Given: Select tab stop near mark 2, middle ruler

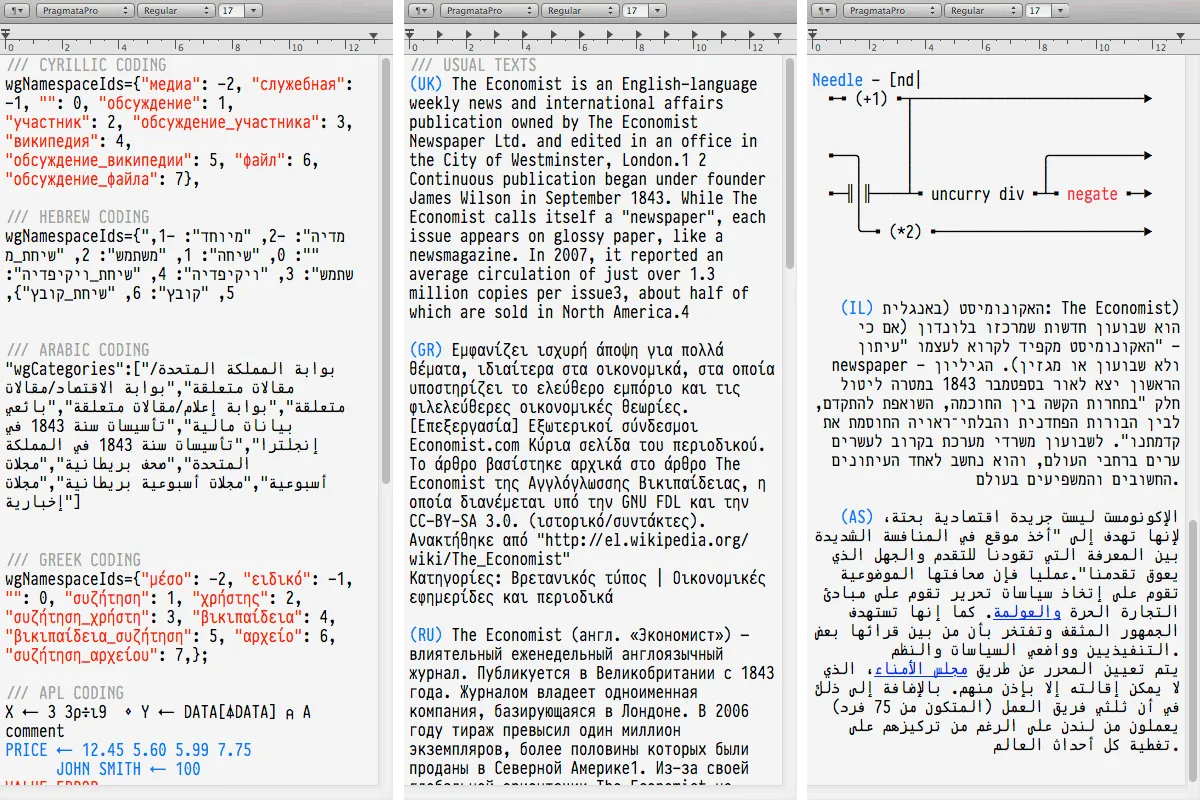Looking at the screenshot, I should [469, 35].
